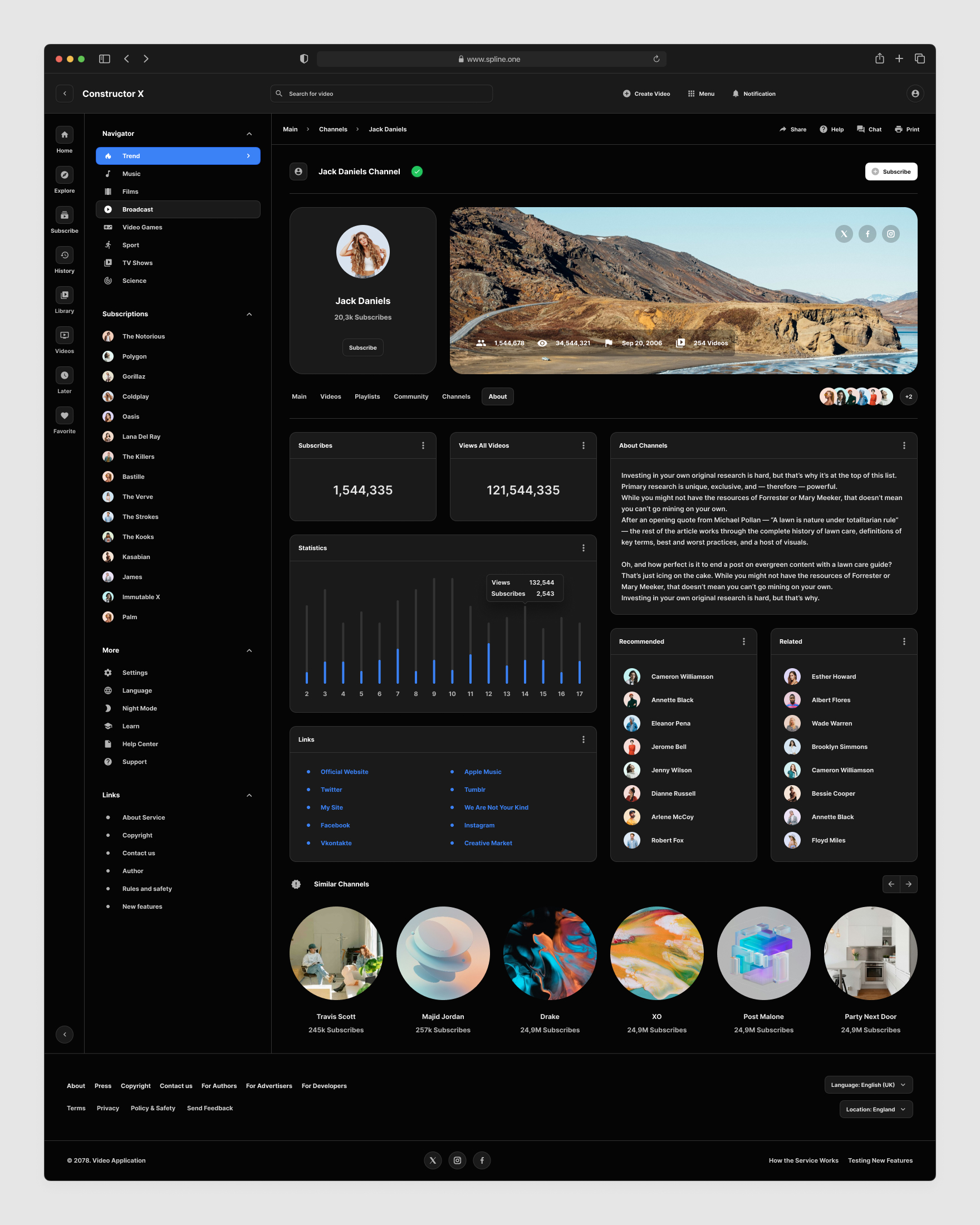Open a new browser tab plus icon
The height and width of the screenshot is (1225, 980).
(x=899, y=58)
